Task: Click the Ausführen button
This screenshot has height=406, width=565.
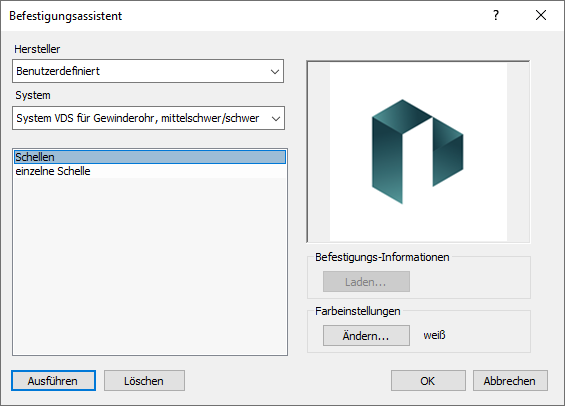Action: tap(53, 380)
